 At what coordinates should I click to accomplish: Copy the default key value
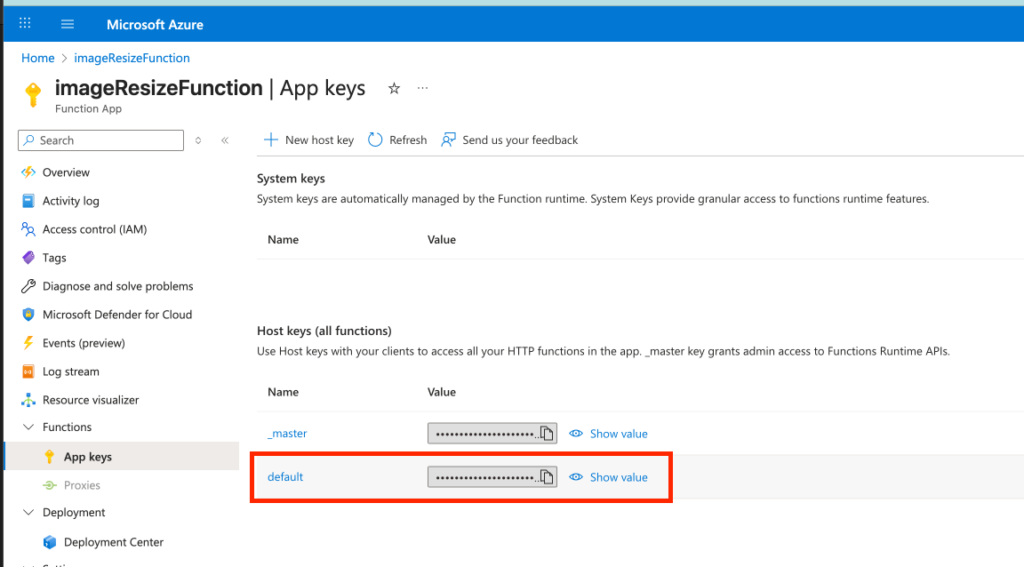click(546, 477)
